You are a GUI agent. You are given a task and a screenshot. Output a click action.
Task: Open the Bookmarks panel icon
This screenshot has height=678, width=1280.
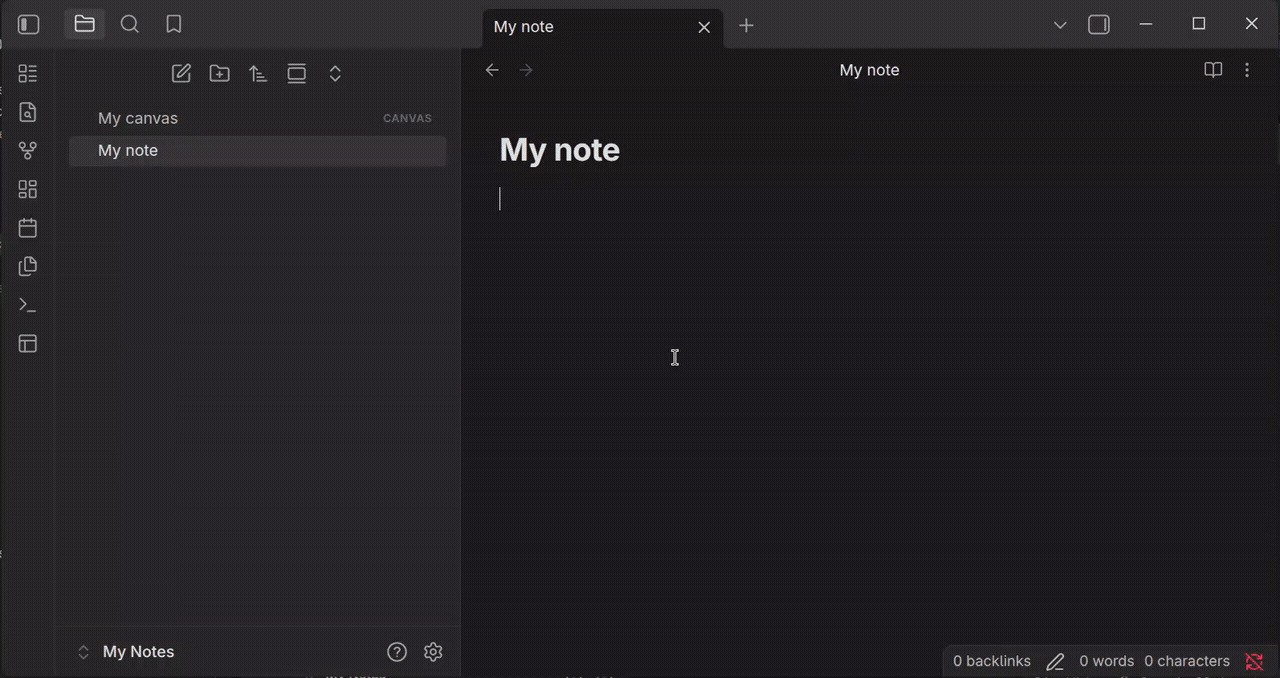pyautogui.click(x=174, y=24)
